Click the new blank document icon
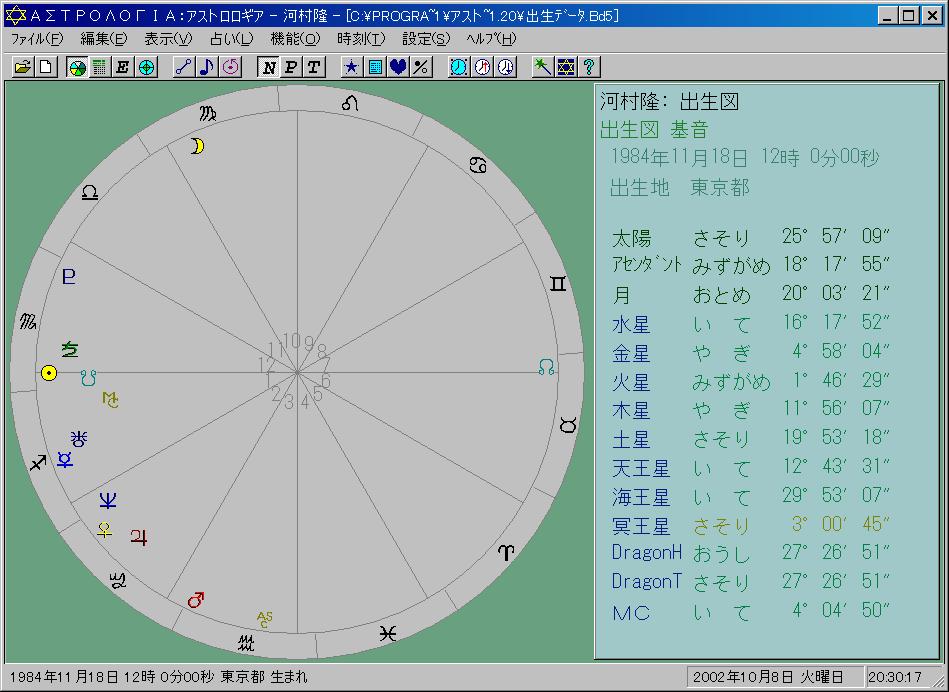Image resolution: width=949 pixels, height=692 pixels. tap(45, 67)
